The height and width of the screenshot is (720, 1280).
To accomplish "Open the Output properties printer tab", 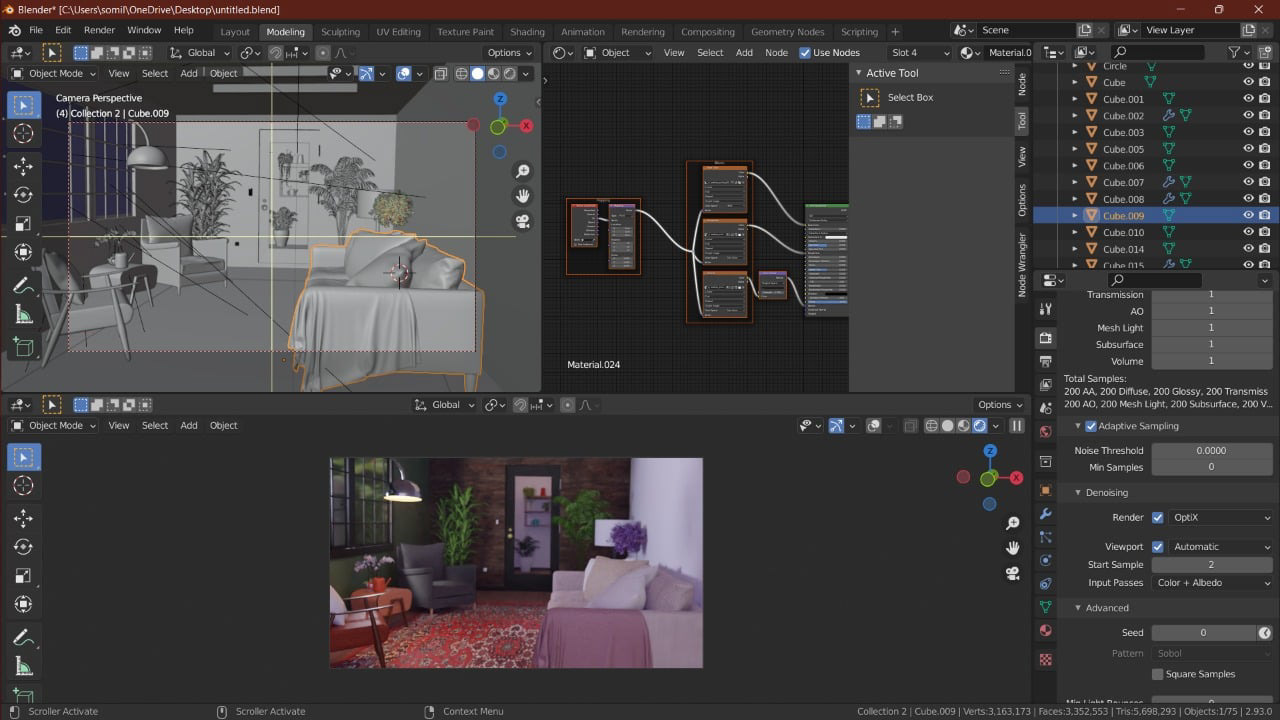I will click(x=1046, y=361).
